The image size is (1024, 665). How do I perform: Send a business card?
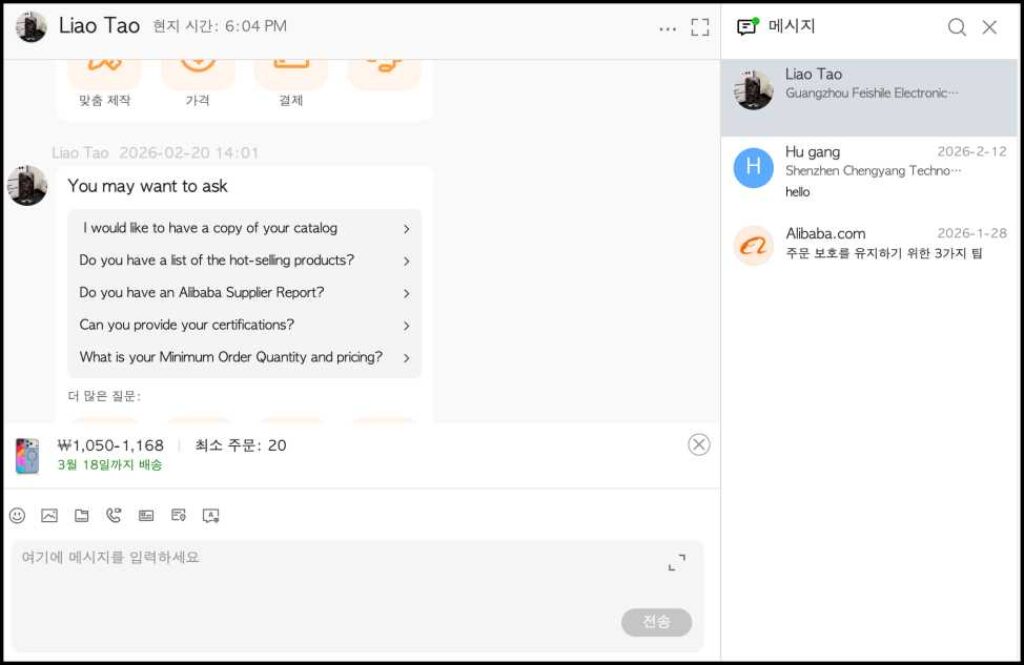146,515
